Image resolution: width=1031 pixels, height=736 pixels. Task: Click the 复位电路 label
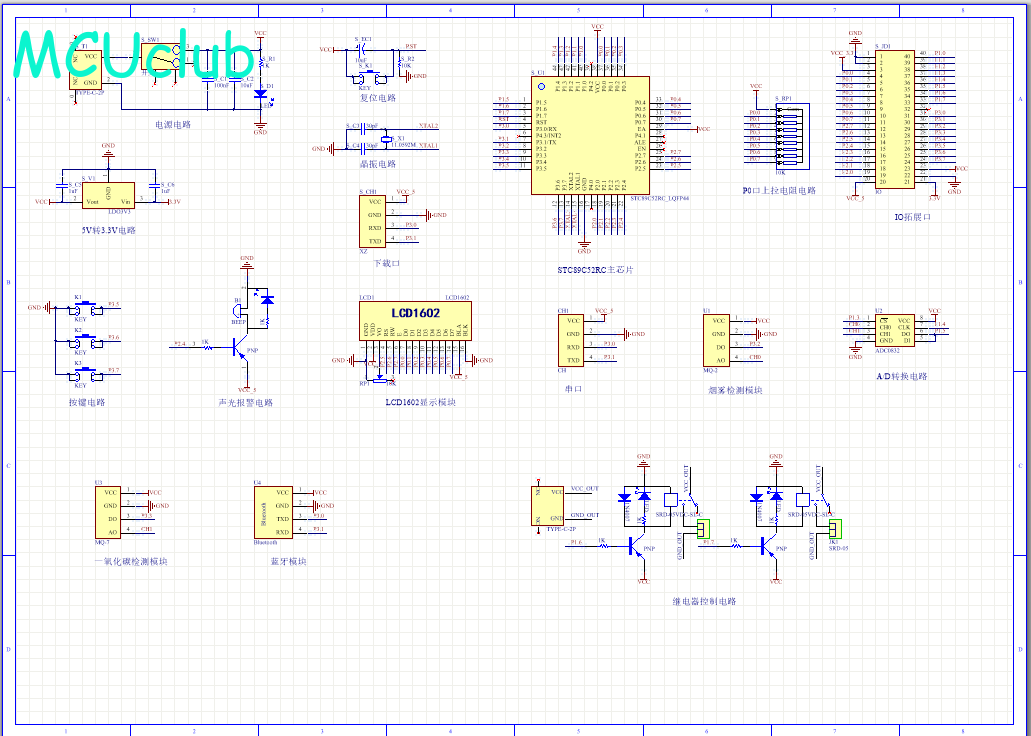tap(378, 98)
